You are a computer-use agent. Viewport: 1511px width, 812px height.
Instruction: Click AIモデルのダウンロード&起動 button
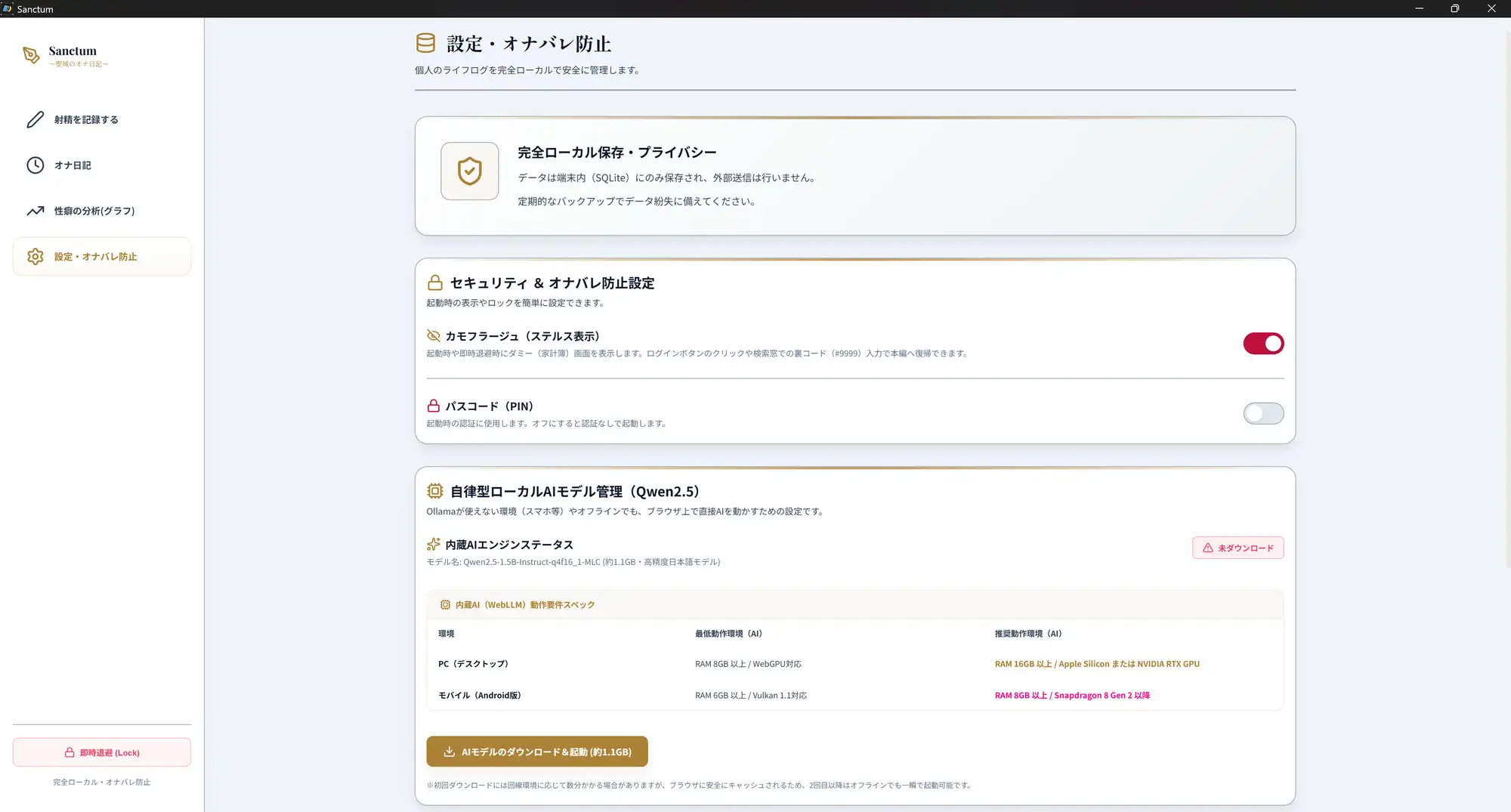pyautogui.click(x=537, y=752)
